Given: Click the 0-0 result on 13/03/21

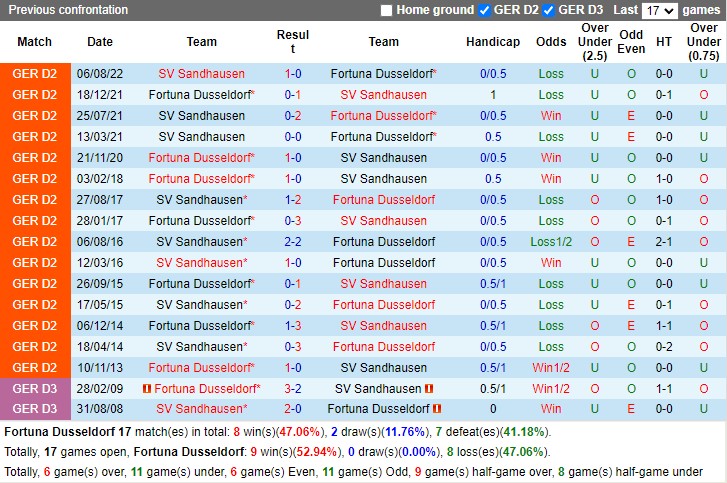Looking at the screenshot, I should (x=293, y=137).
